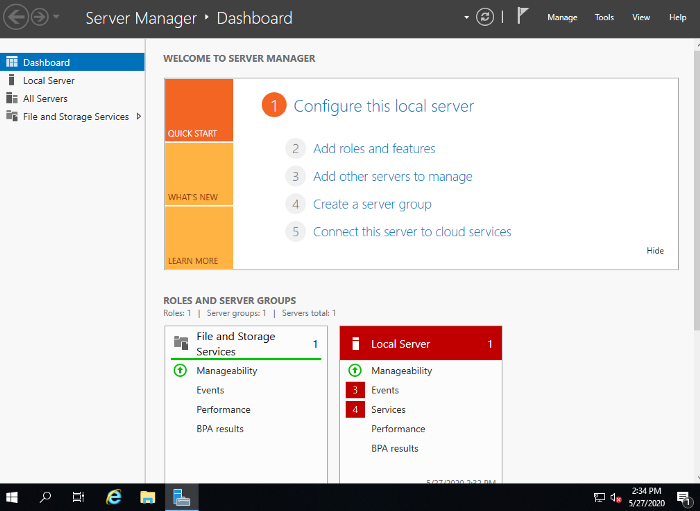Click the step 4 number circle

click(x=296, y=204)
